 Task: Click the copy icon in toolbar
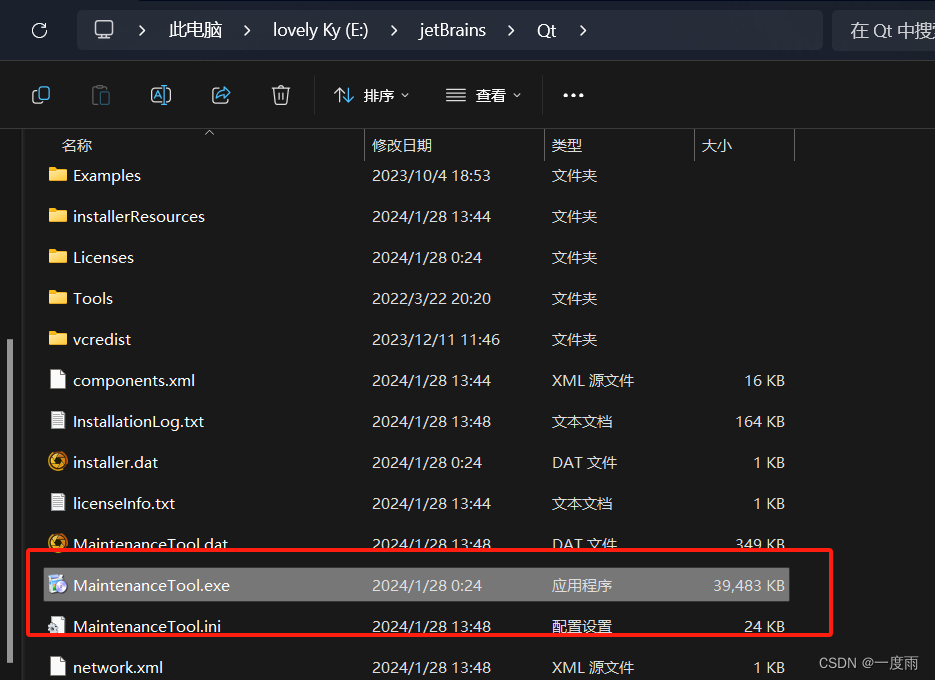click(x=41, y=95)
